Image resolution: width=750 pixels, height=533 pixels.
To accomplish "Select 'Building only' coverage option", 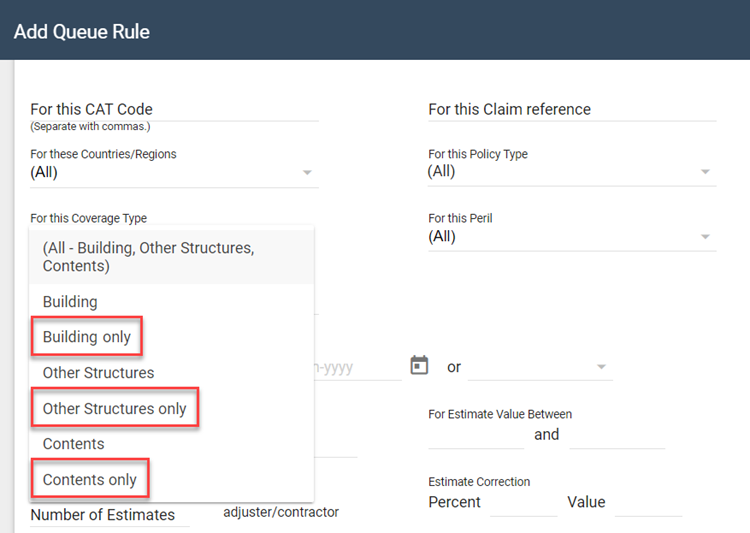I will pos(87,337).
